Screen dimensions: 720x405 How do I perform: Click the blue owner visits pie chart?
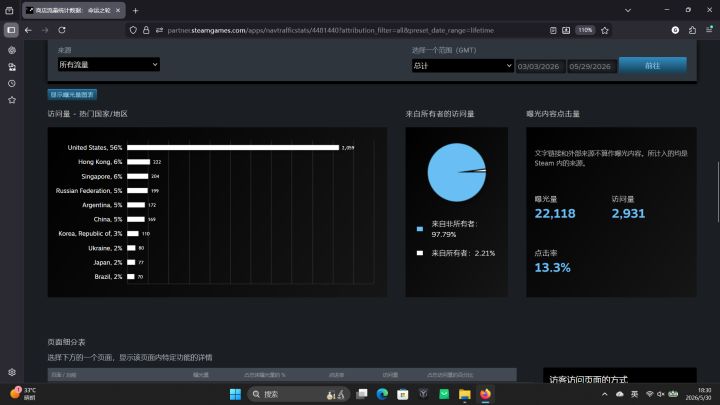coord(456,172)
